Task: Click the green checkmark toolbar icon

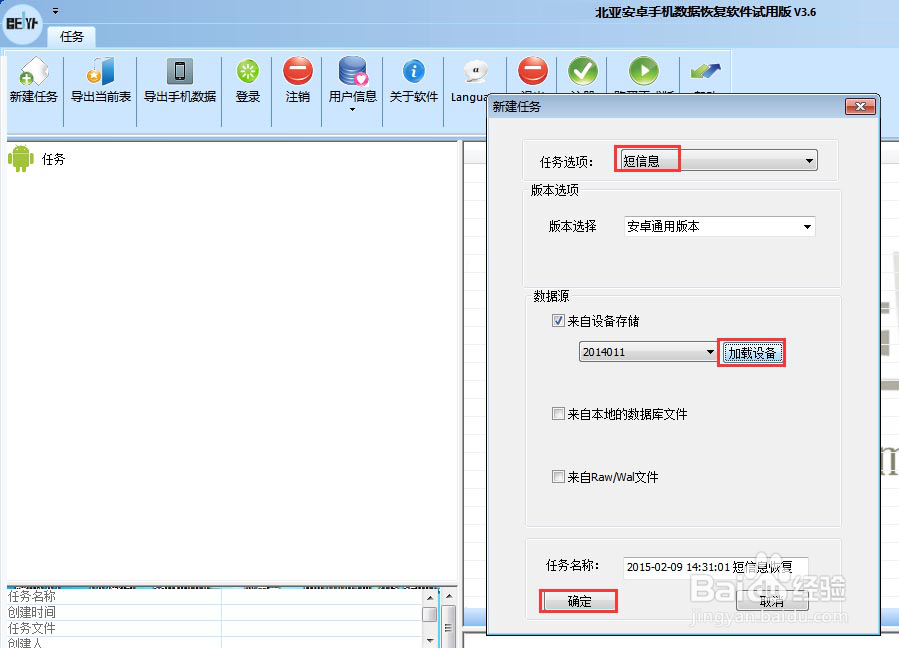Action: point(583,72)
